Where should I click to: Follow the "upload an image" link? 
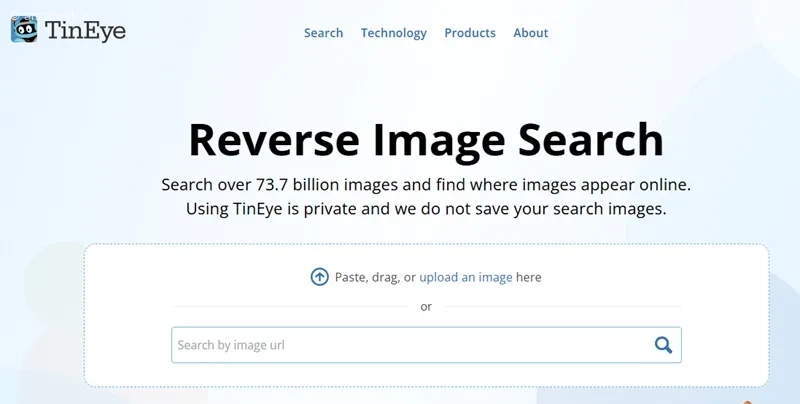[x=466, y=277]
